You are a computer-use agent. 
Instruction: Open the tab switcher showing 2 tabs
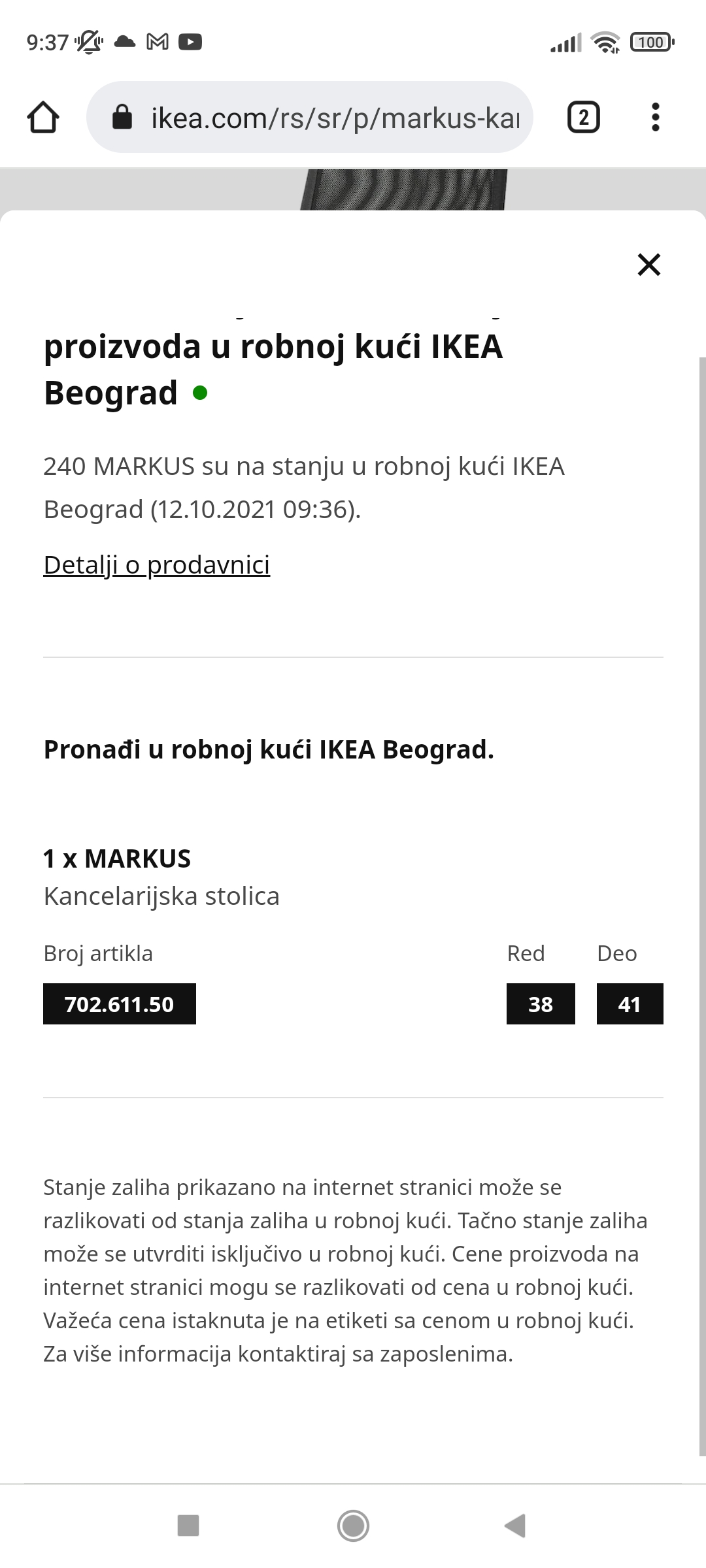coord(583,118)
